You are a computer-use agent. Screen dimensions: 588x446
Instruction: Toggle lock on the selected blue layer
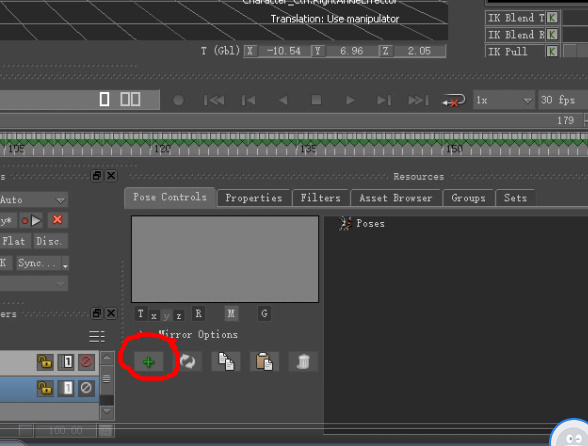(45, 388)
